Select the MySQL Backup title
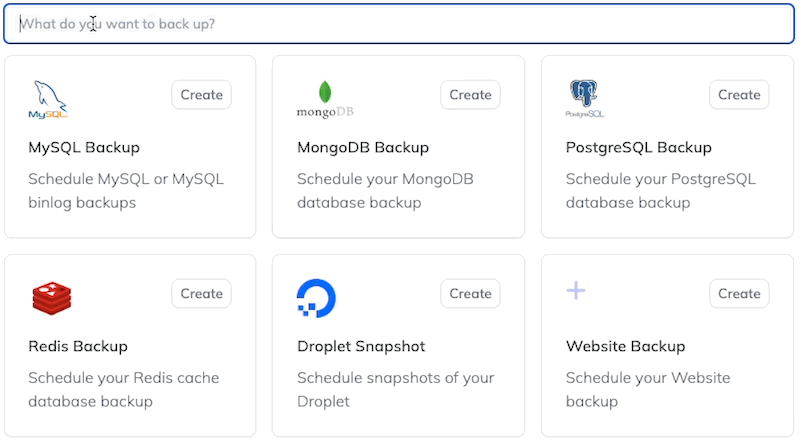Image resolution: width=800 pixels, height=442 pixels. tap(84, 148)
